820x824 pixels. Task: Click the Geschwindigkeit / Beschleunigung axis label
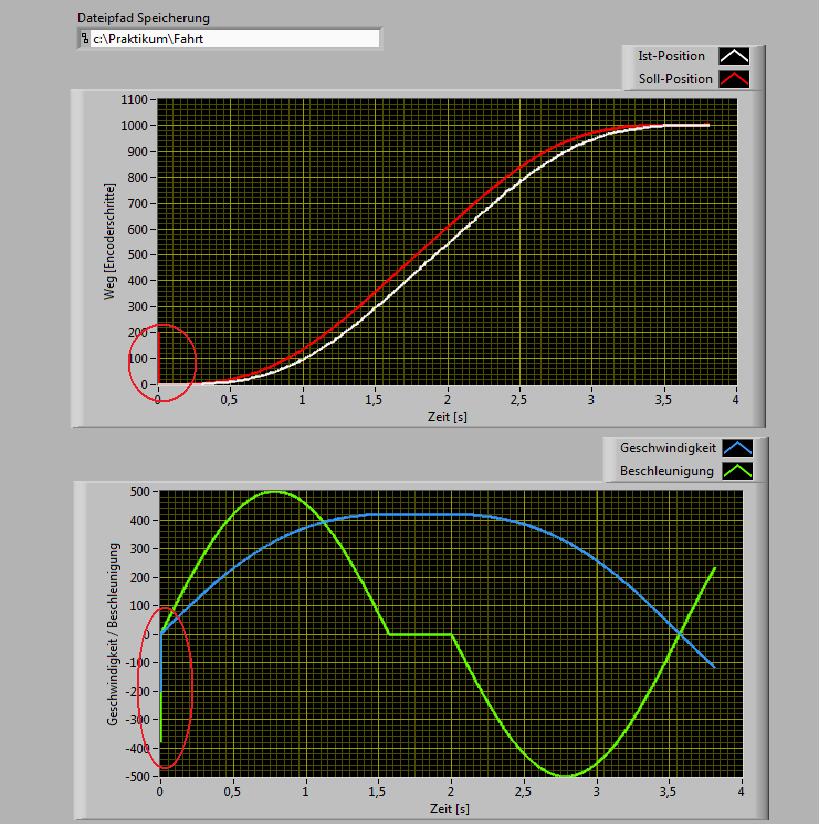click(x=112, y=634)
